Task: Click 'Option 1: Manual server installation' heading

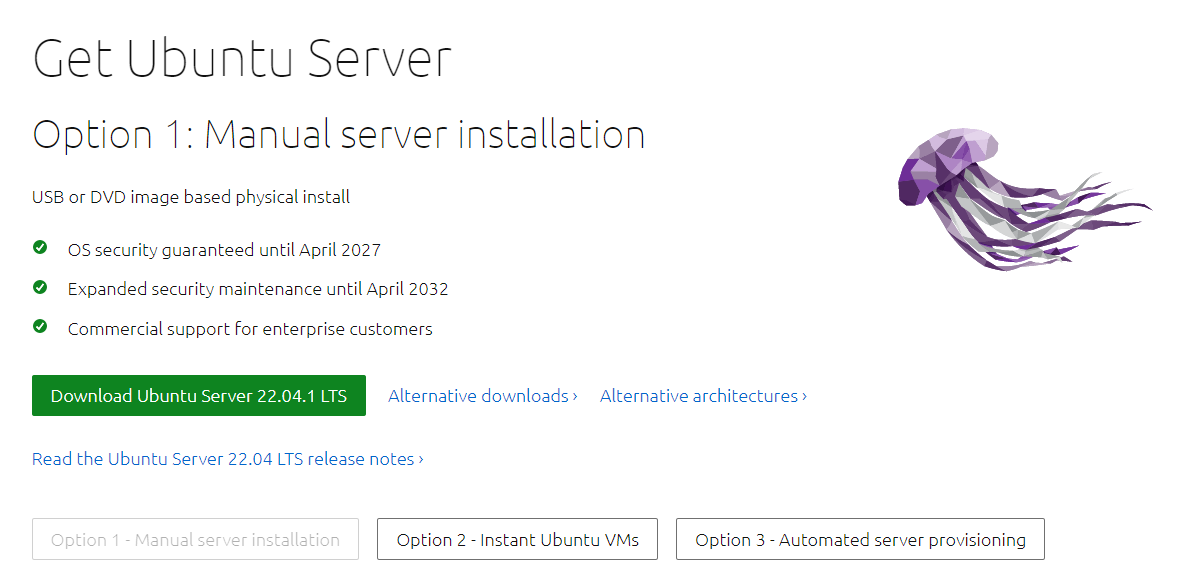Action: (338, 134)
